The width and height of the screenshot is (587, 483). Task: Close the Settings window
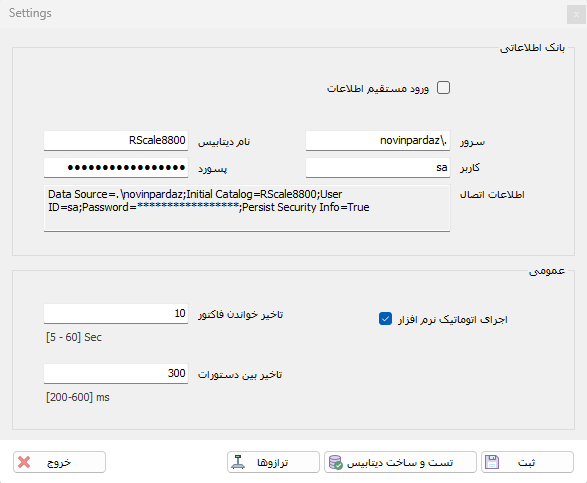[x=576, y=15]
